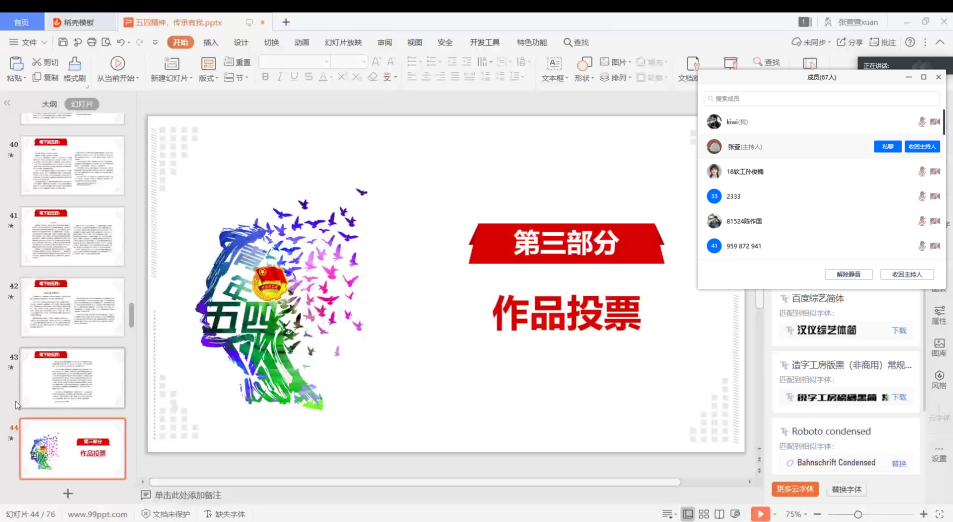Click the New Slide (新建幻灯片) icon

pos(171,63)
